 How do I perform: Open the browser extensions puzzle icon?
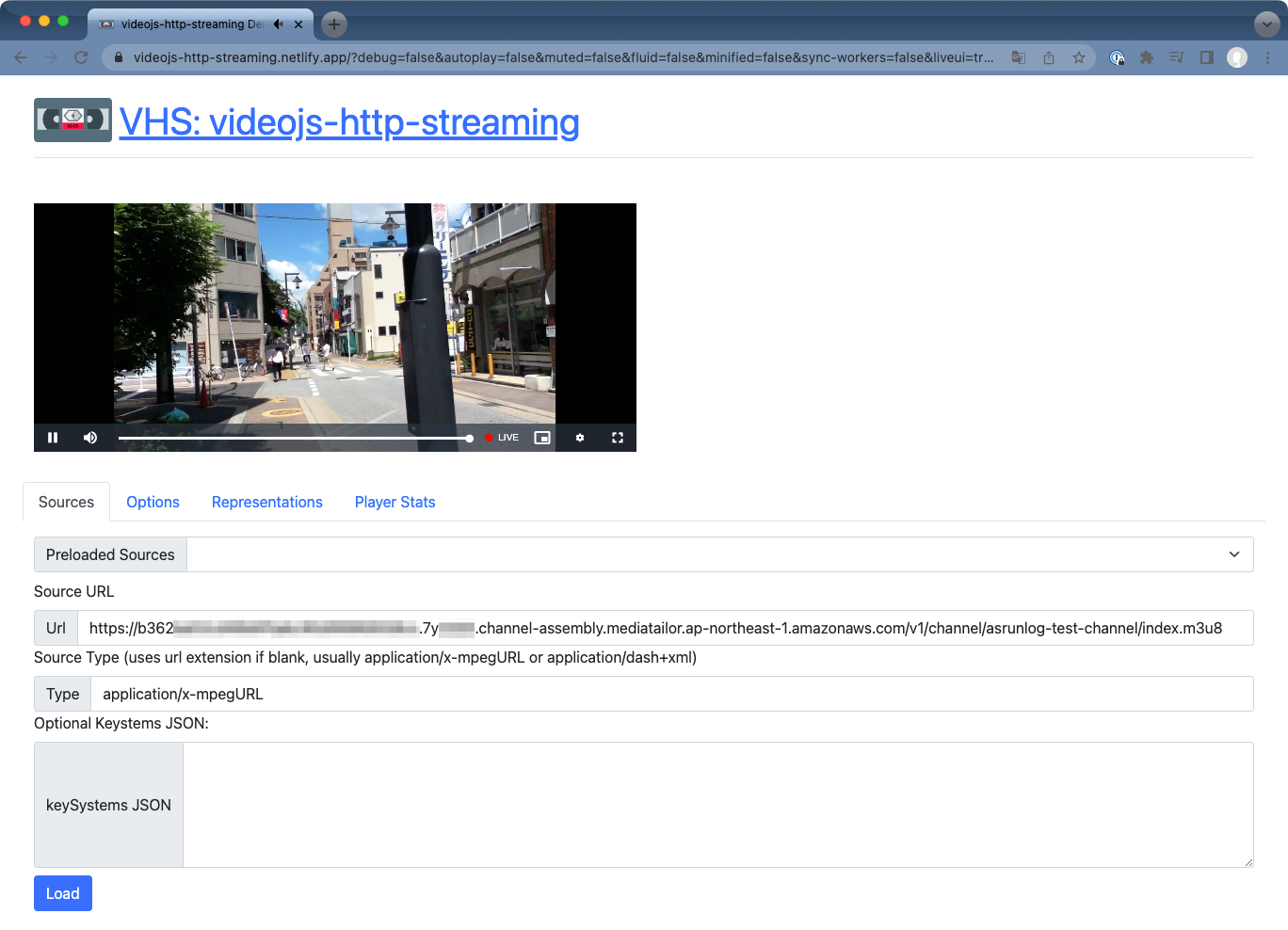tap(1147, 57)
